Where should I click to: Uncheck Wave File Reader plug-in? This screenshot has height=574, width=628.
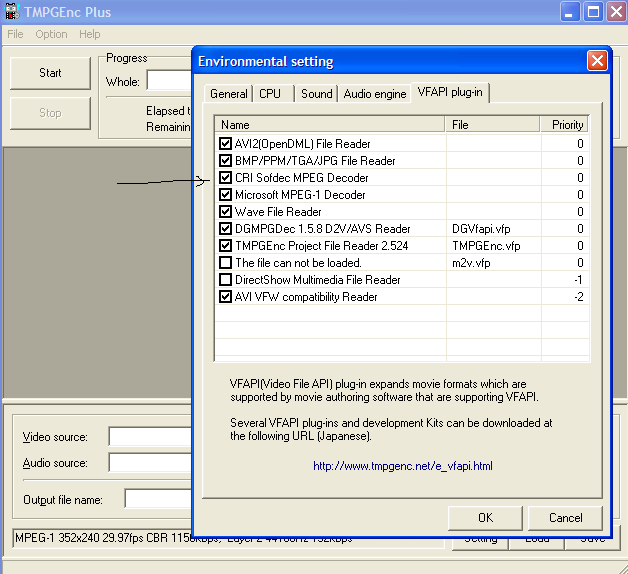point(225,211)
